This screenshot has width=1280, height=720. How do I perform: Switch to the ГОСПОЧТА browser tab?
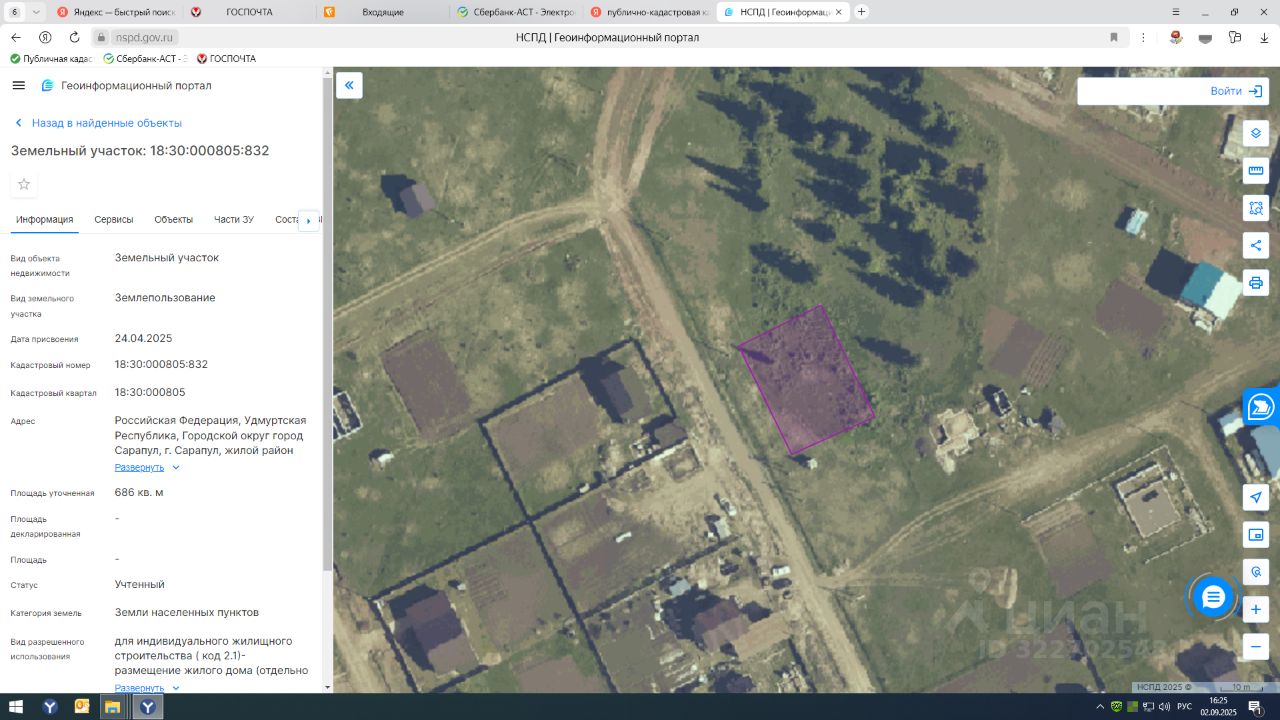point(248,12)
